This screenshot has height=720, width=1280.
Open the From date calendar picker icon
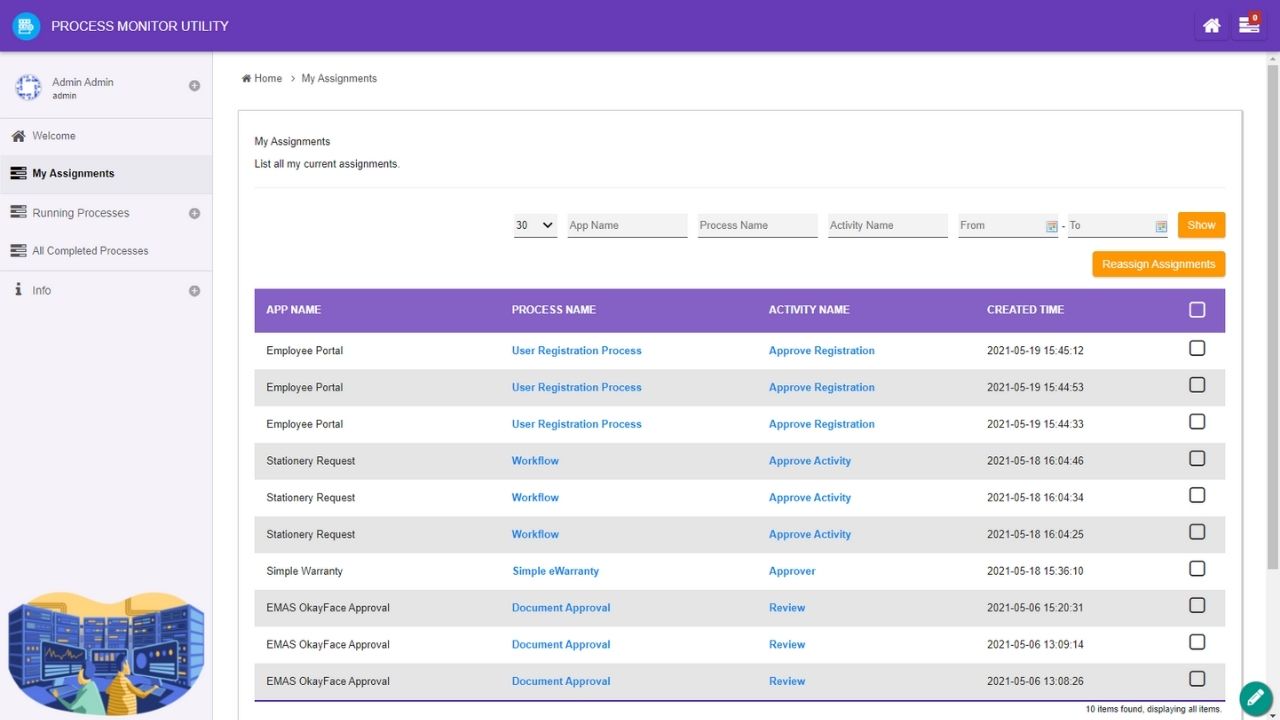[1051, 227]
